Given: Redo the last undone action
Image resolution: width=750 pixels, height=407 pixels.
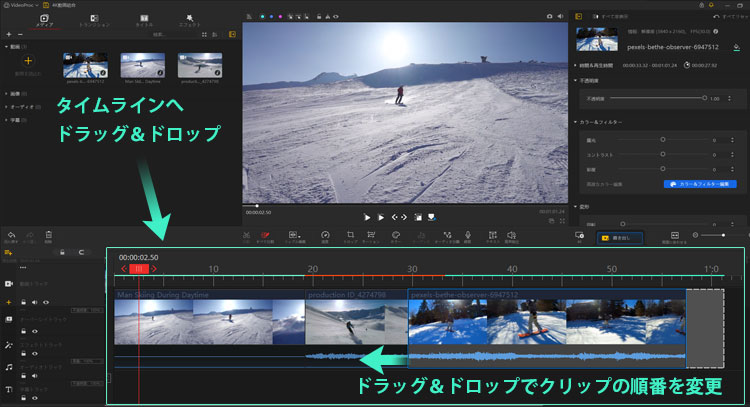Looking at the screenshot, I should coord(30,237).
